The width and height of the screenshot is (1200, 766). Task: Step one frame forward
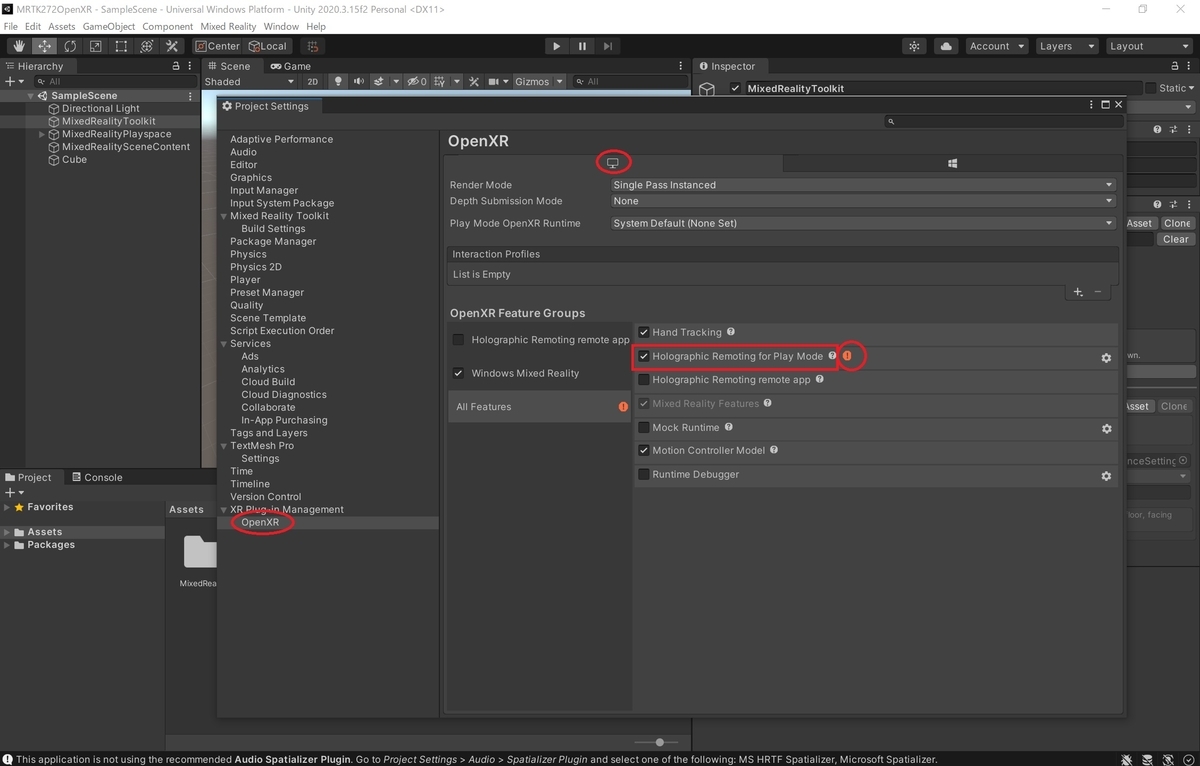pos(607,46)
